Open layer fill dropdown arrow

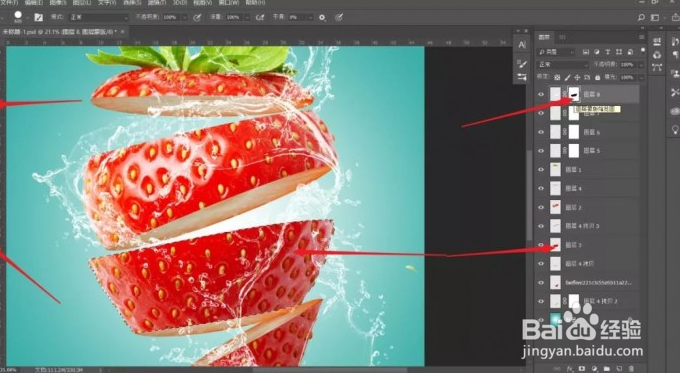coord(641,78)
